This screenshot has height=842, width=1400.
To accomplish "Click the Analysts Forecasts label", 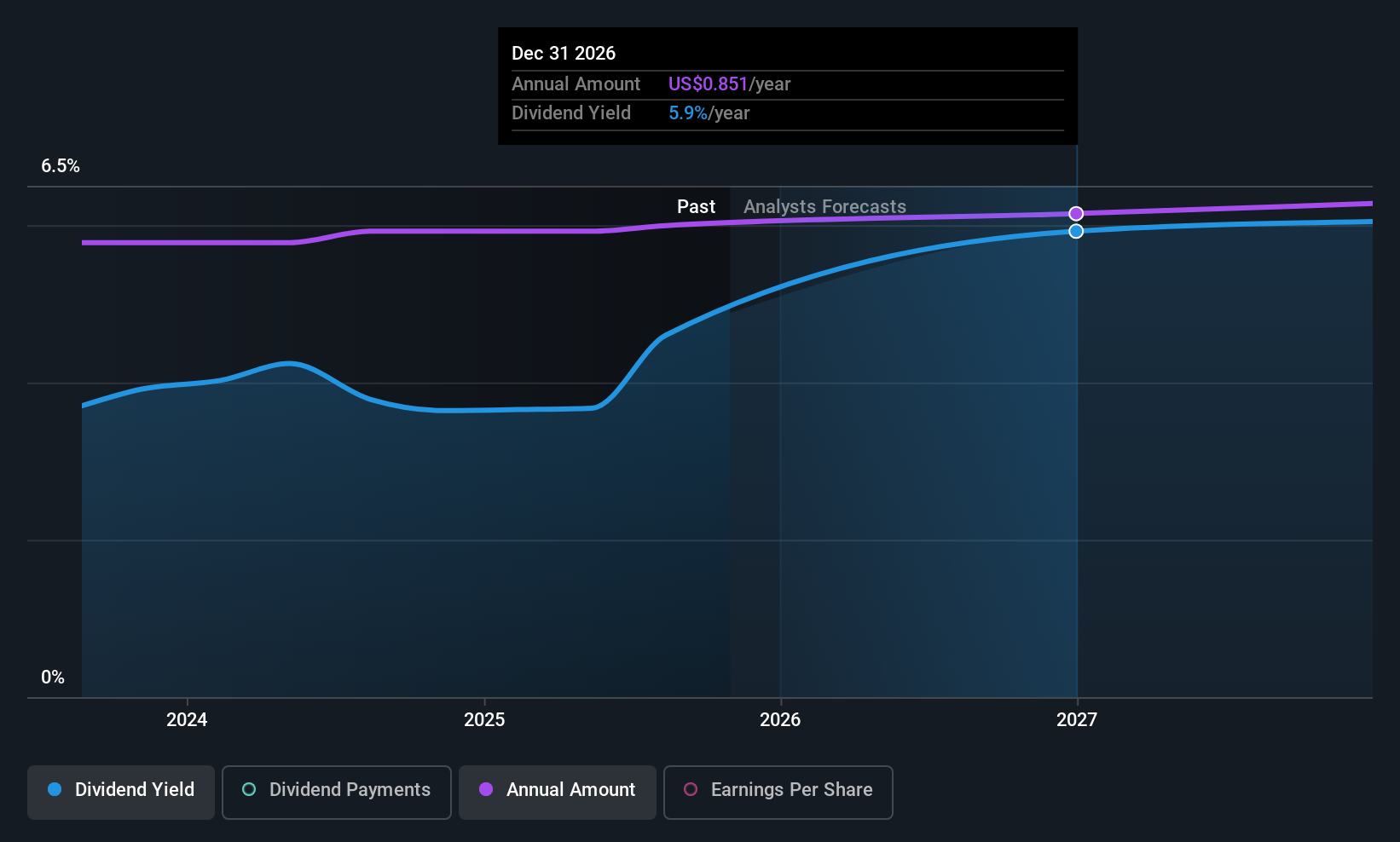I will (824, 206).
